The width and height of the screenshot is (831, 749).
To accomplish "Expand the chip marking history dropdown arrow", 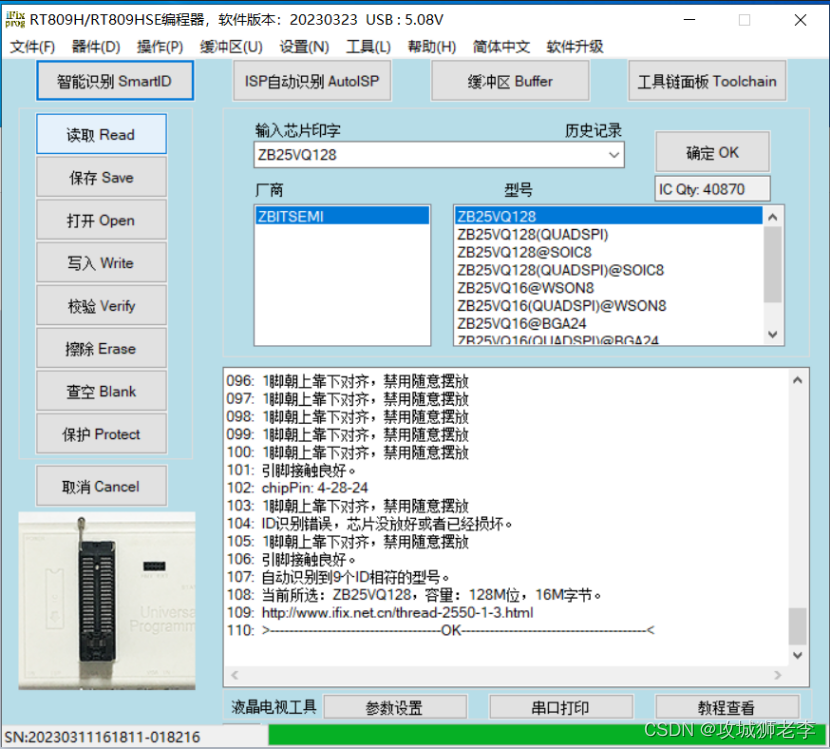I will click(614, 155).
